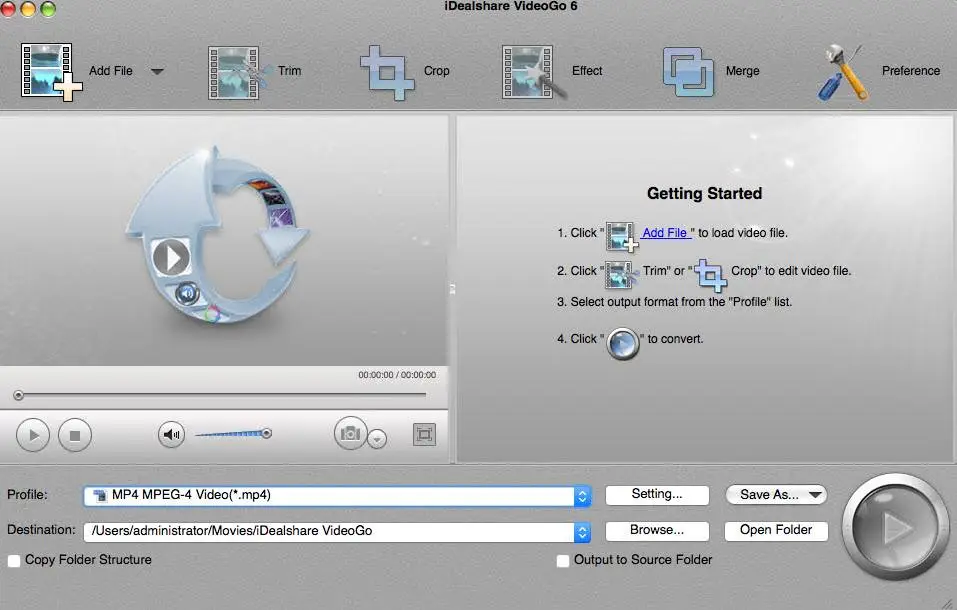
Task: Mute audio with the speaker button
Action: tap(172, 435)
